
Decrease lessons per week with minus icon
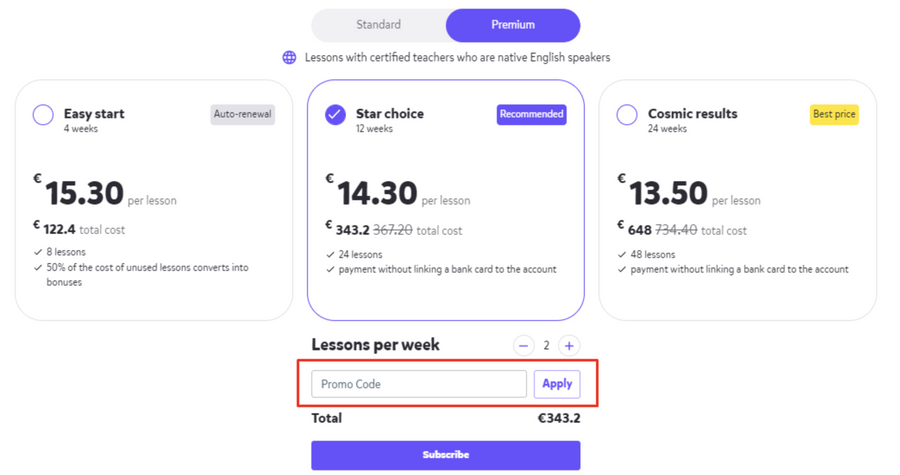pos(523,346)
